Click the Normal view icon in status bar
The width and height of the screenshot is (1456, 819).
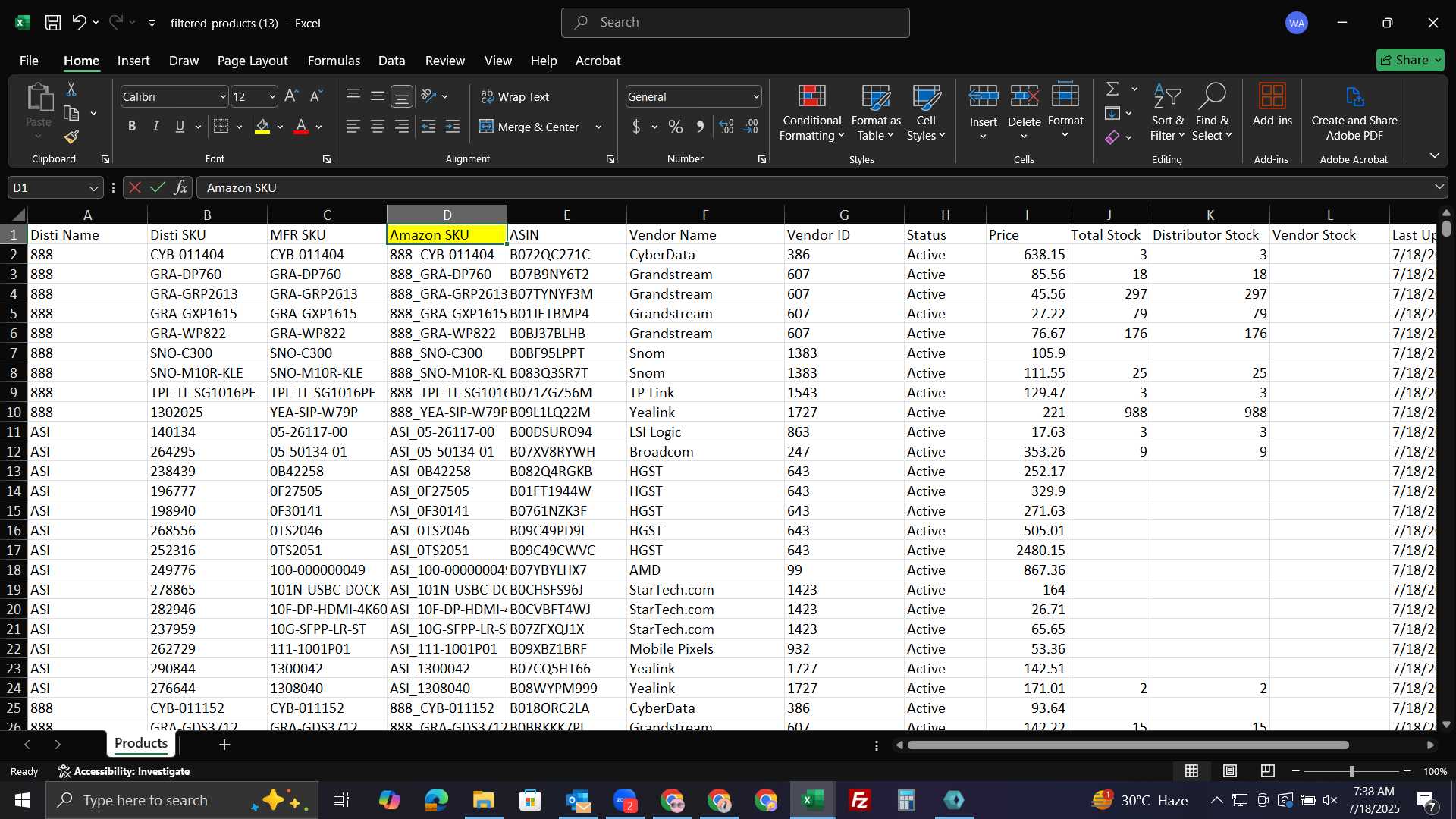coord(1192,771)
